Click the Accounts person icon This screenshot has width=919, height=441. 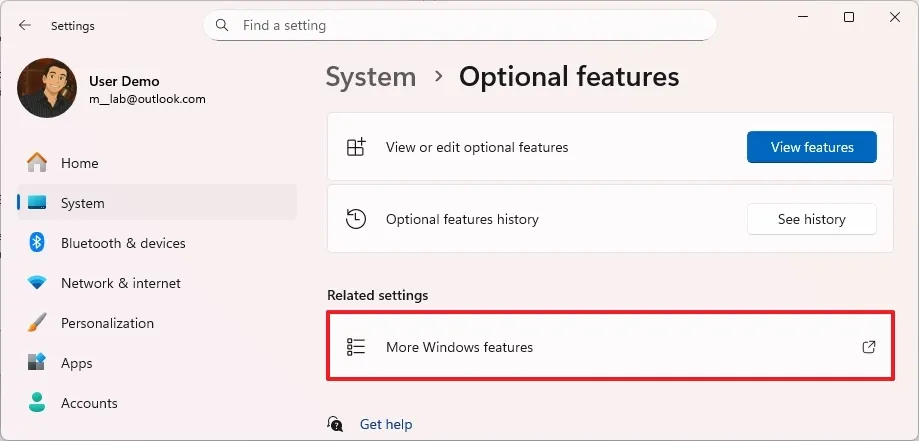[37, 402]
